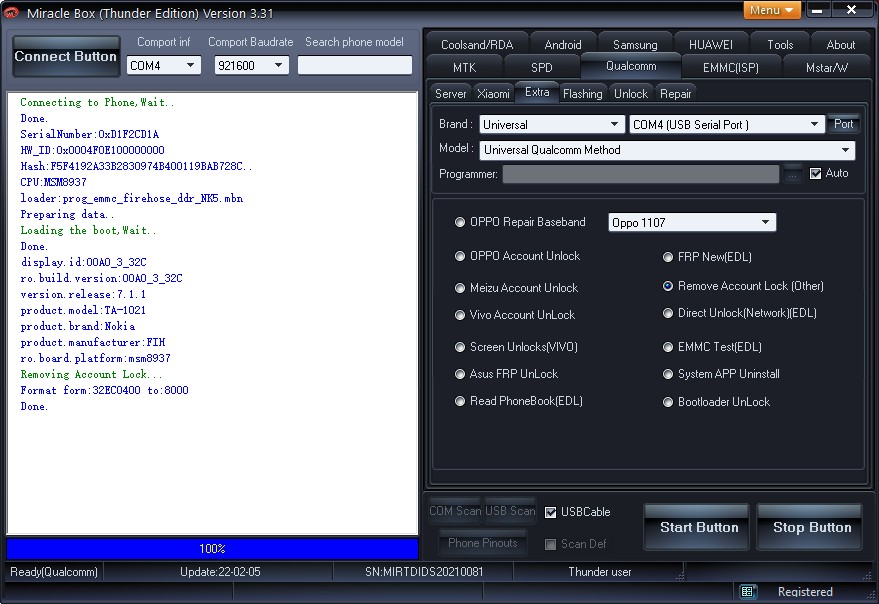Click the Programmer path field
879x604 pixels.
[x=641, y=174]
